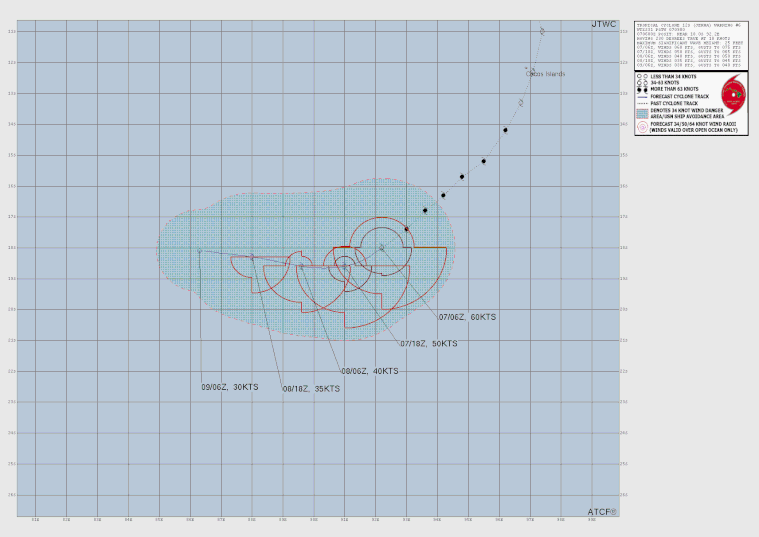Select the forecast point linked to the 09/06Z label
Viewport: 759px width, 537px height.
click(x=199, y=250)
